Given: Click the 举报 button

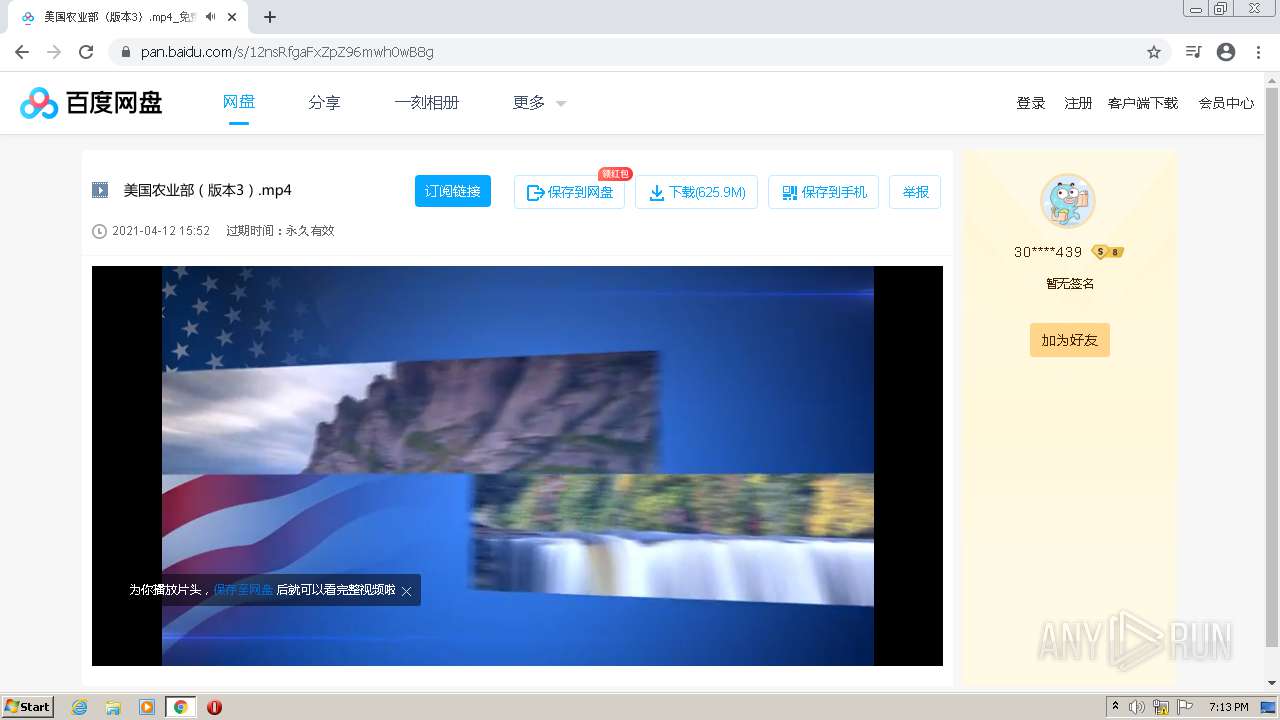Looking at the screenshot, I should (915, 192).
